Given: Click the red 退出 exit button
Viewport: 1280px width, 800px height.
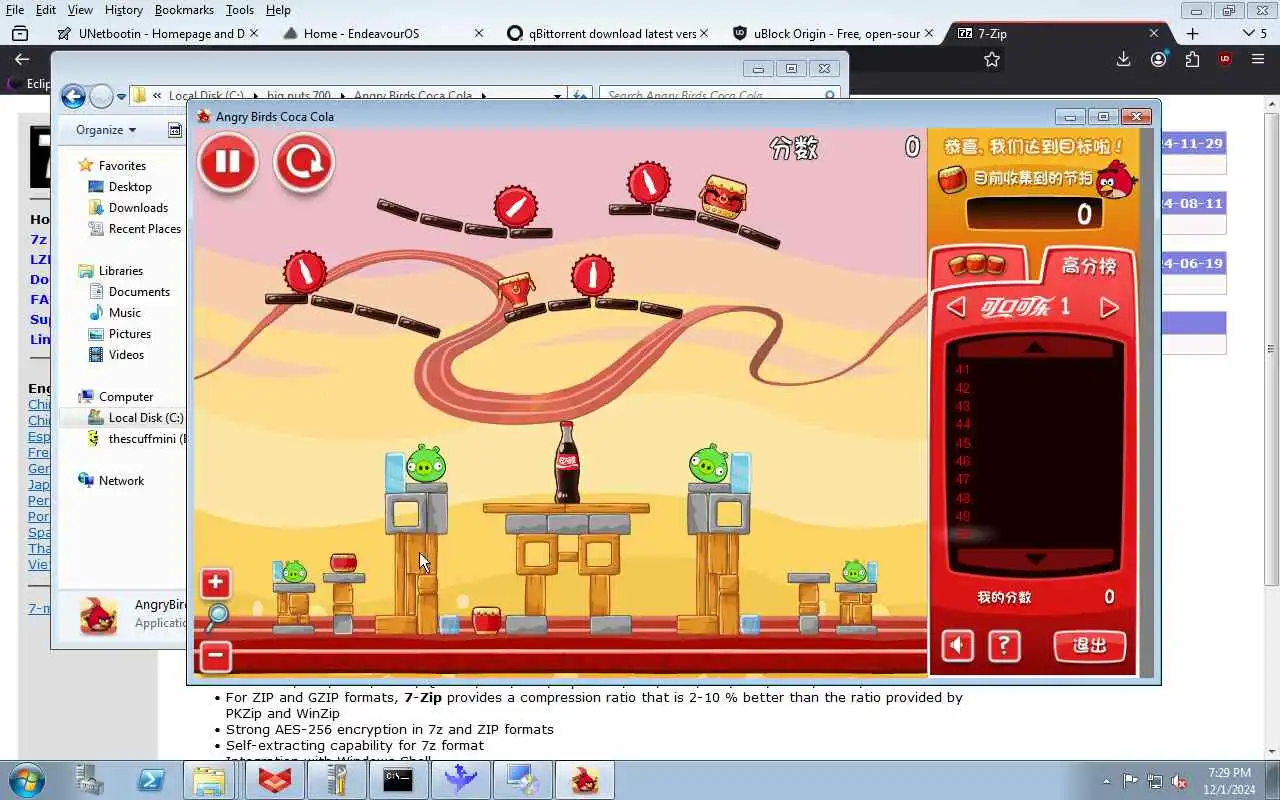Looking at the screenshot, I should 1089,646.
